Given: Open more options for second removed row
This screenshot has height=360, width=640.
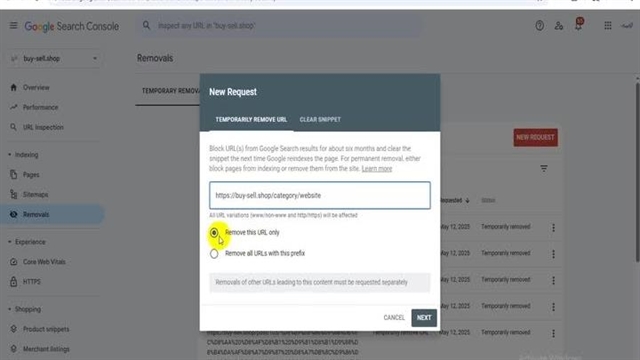Looking at the screenshot, I should tap(553, 254).
